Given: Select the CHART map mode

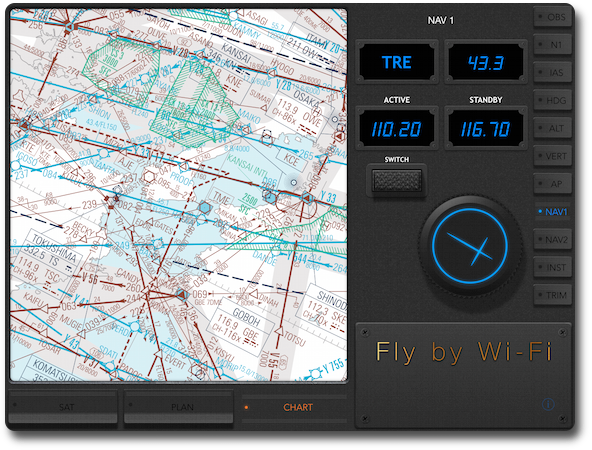Looking at the screenshot, I should click(x=294, y=407).
